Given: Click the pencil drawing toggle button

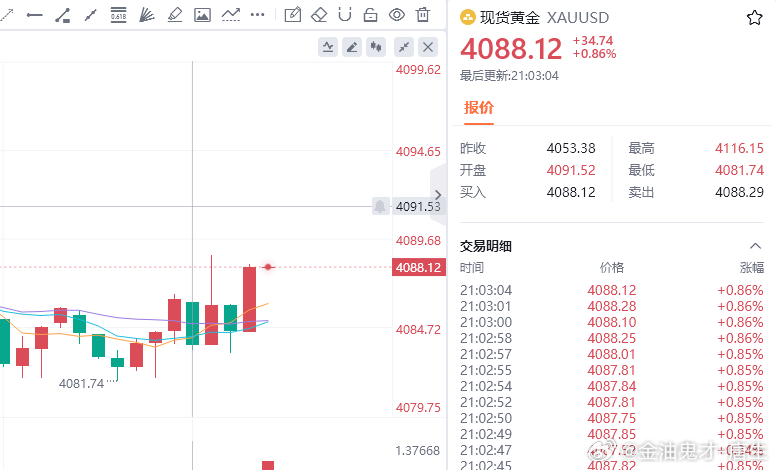Looking at the screenshot, I should click(352, 47).
